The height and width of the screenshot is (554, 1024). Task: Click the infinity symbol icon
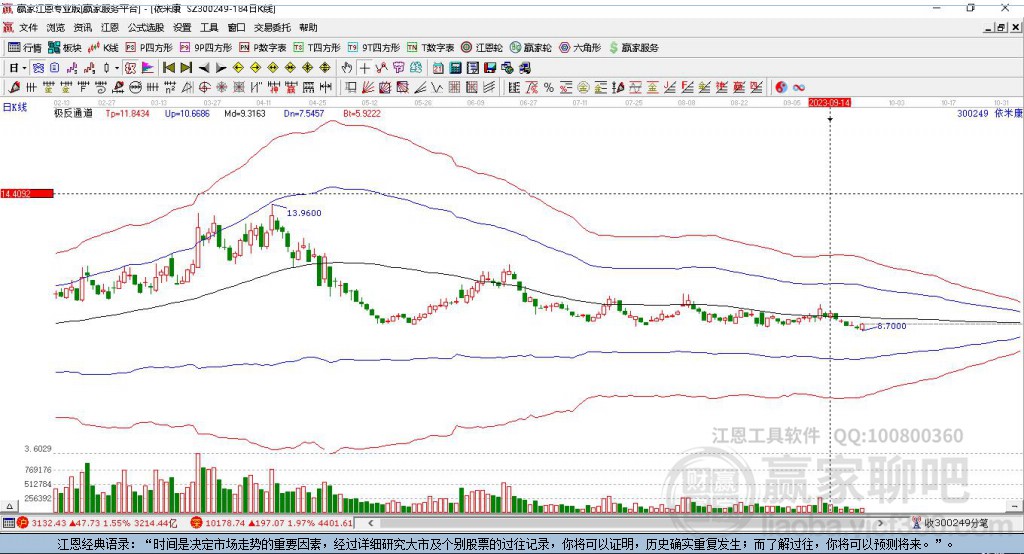pos(799,87)
